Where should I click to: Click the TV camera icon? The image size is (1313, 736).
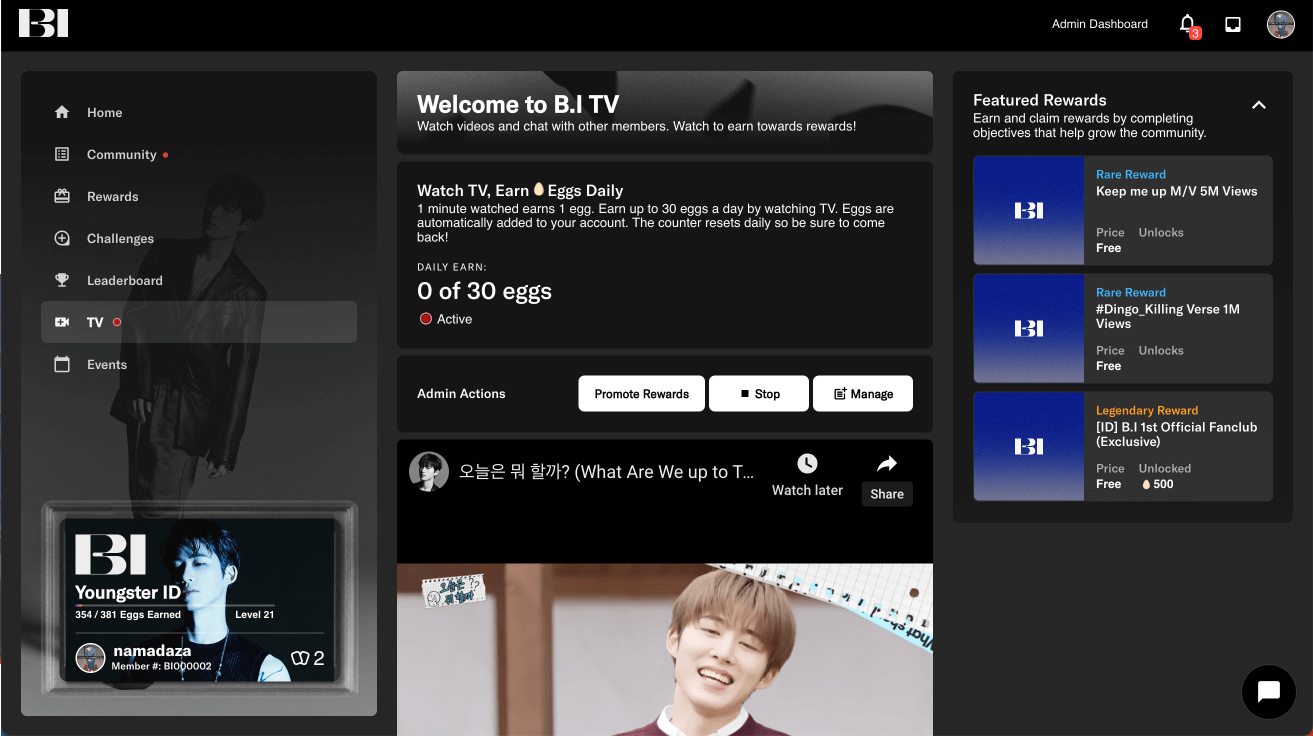click(62, 322)
